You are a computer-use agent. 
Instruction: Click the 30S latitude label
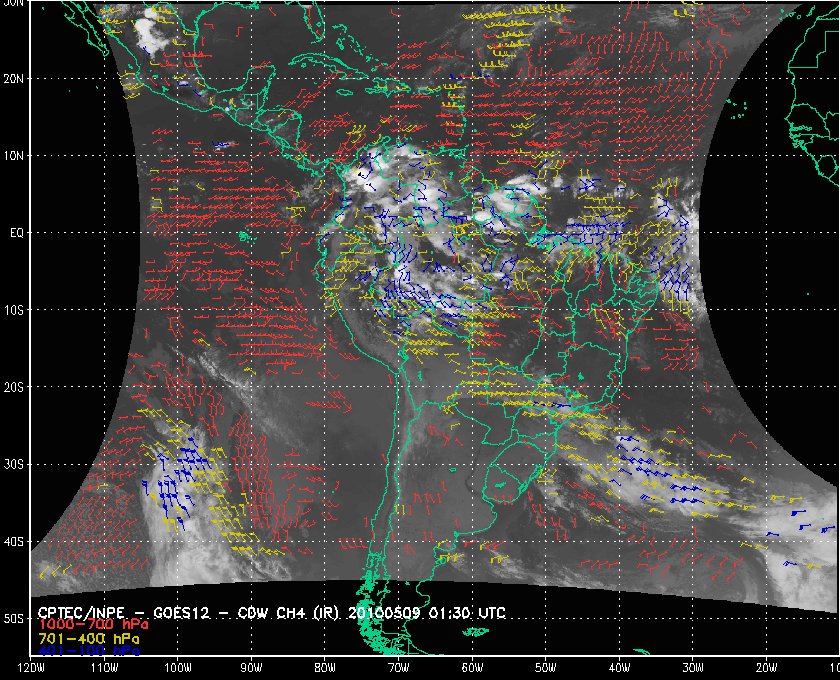[x=13, y=464]
